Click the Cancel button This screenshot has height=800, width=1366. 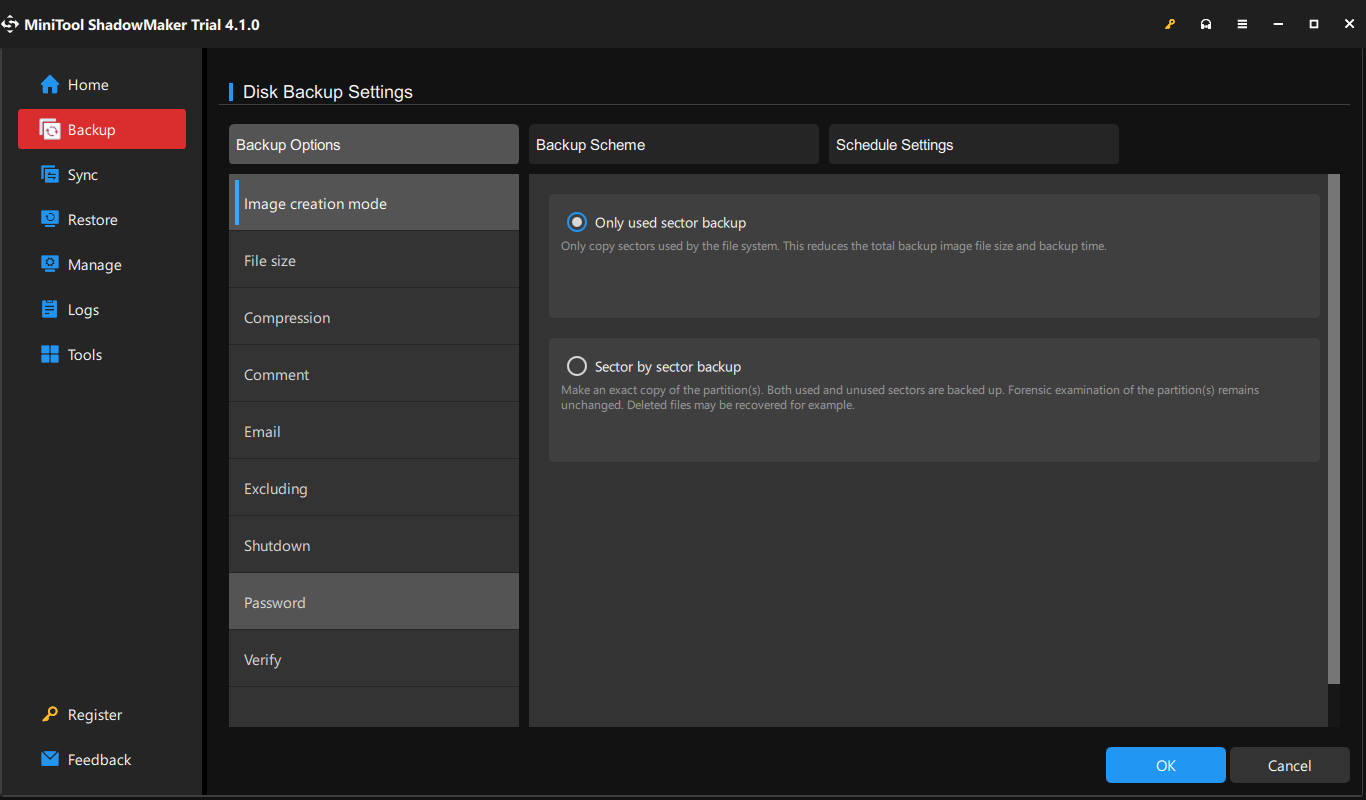pyautogui.click(x=1290, y=765)
